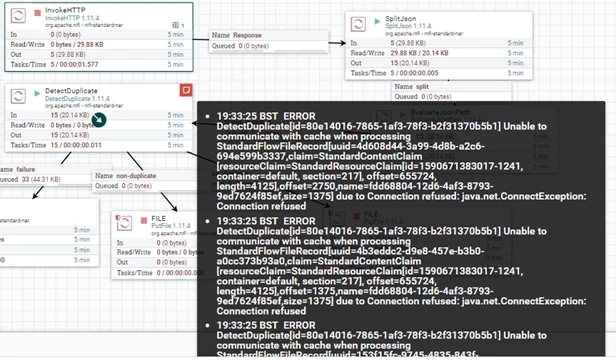
Task: Click DetectDuplicate In value '15 (20.14 KB)'
Action: pyautogui.click(x=70, y=115)
